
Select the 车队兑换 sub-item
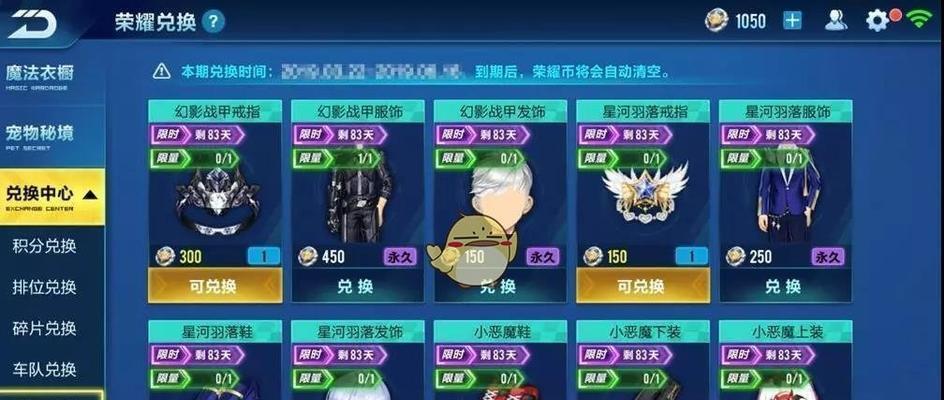click(45, 369)
